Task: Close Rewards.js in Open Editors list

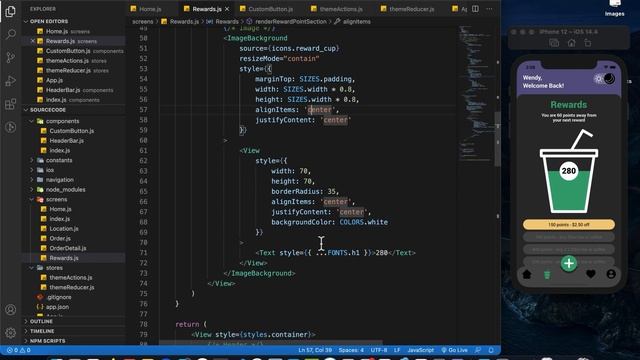Action: (33, 41)
